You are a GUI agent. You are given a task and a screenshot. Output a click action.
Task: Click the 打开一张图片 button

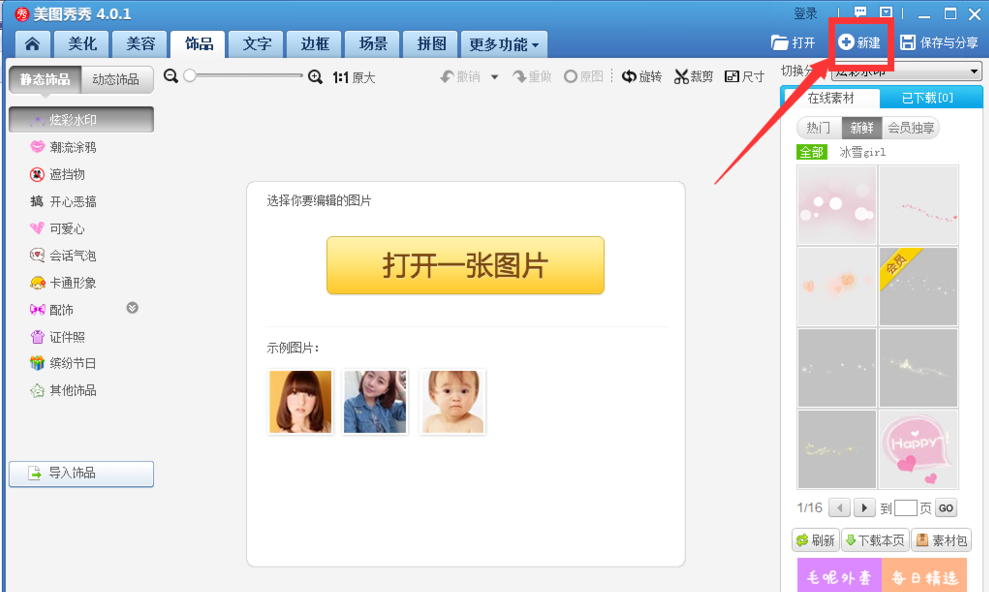click(465, 266)
